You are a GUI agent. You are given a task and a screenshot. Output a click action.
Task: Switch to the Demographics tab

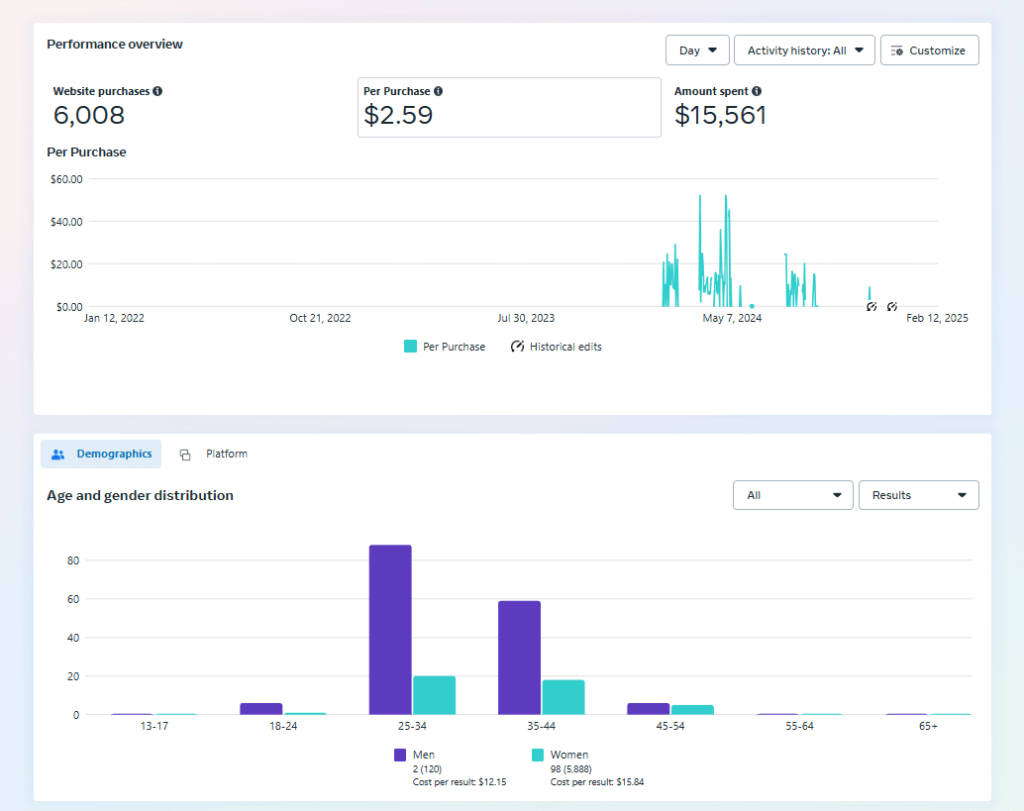click(101, 454)
